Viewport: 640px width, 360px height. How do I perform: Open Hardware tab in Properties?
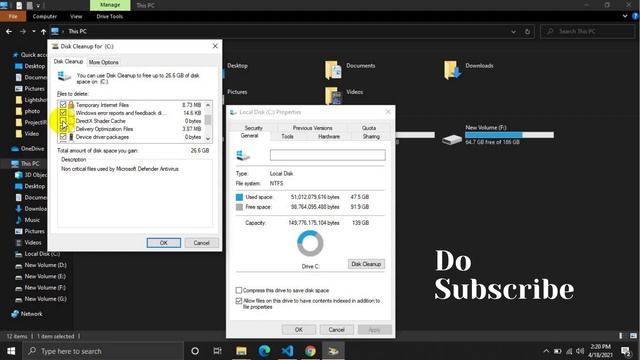click(329, 136)
